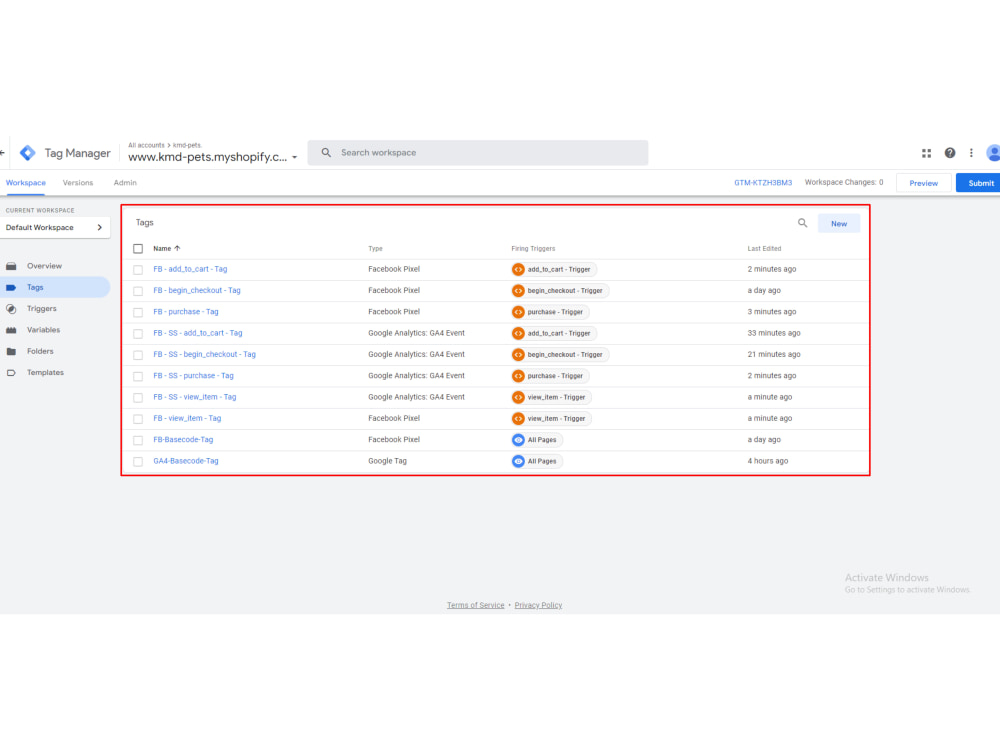The height and width of the screenshot is (750, 1000).
Task: Click the trigger icon for FB - view_item - Tag
Action: (518, 419)
